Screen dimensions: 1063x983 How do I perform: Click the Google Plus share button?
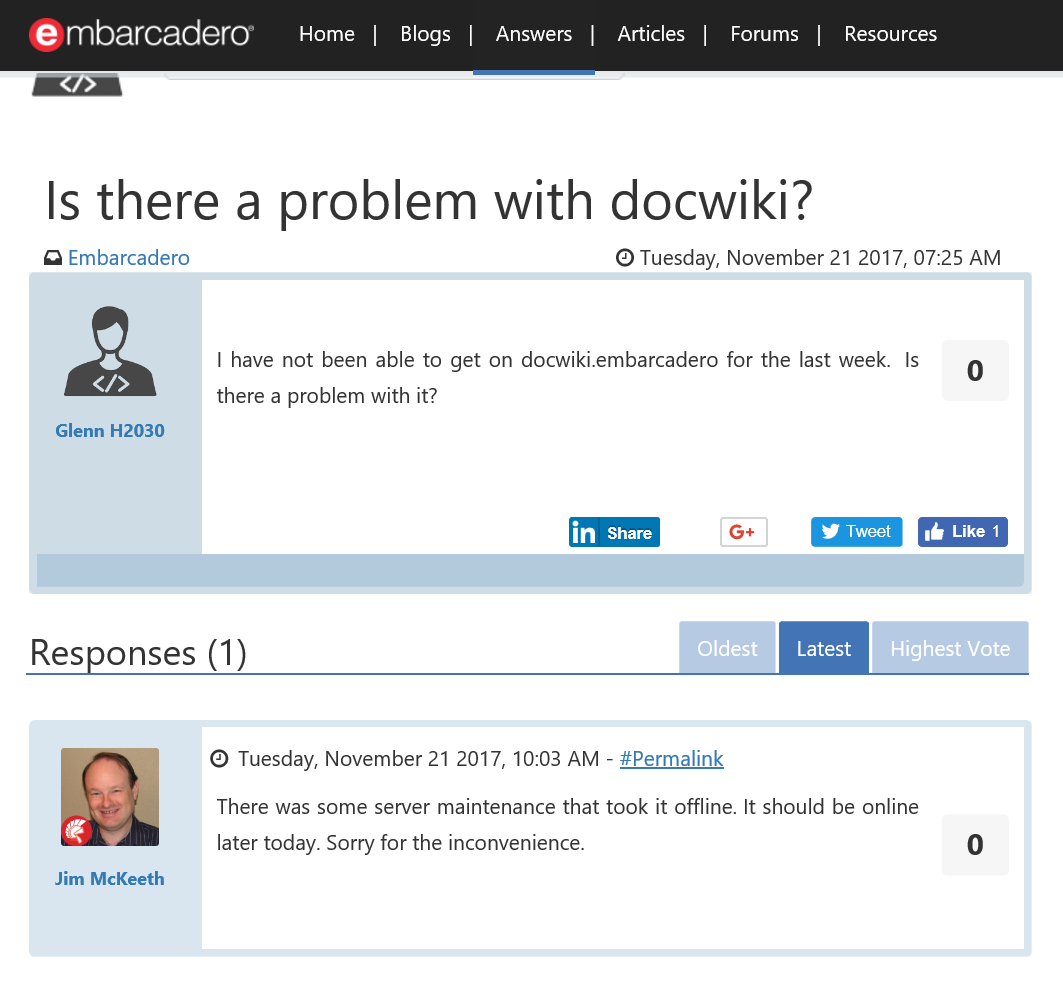[x=743, y=532]
